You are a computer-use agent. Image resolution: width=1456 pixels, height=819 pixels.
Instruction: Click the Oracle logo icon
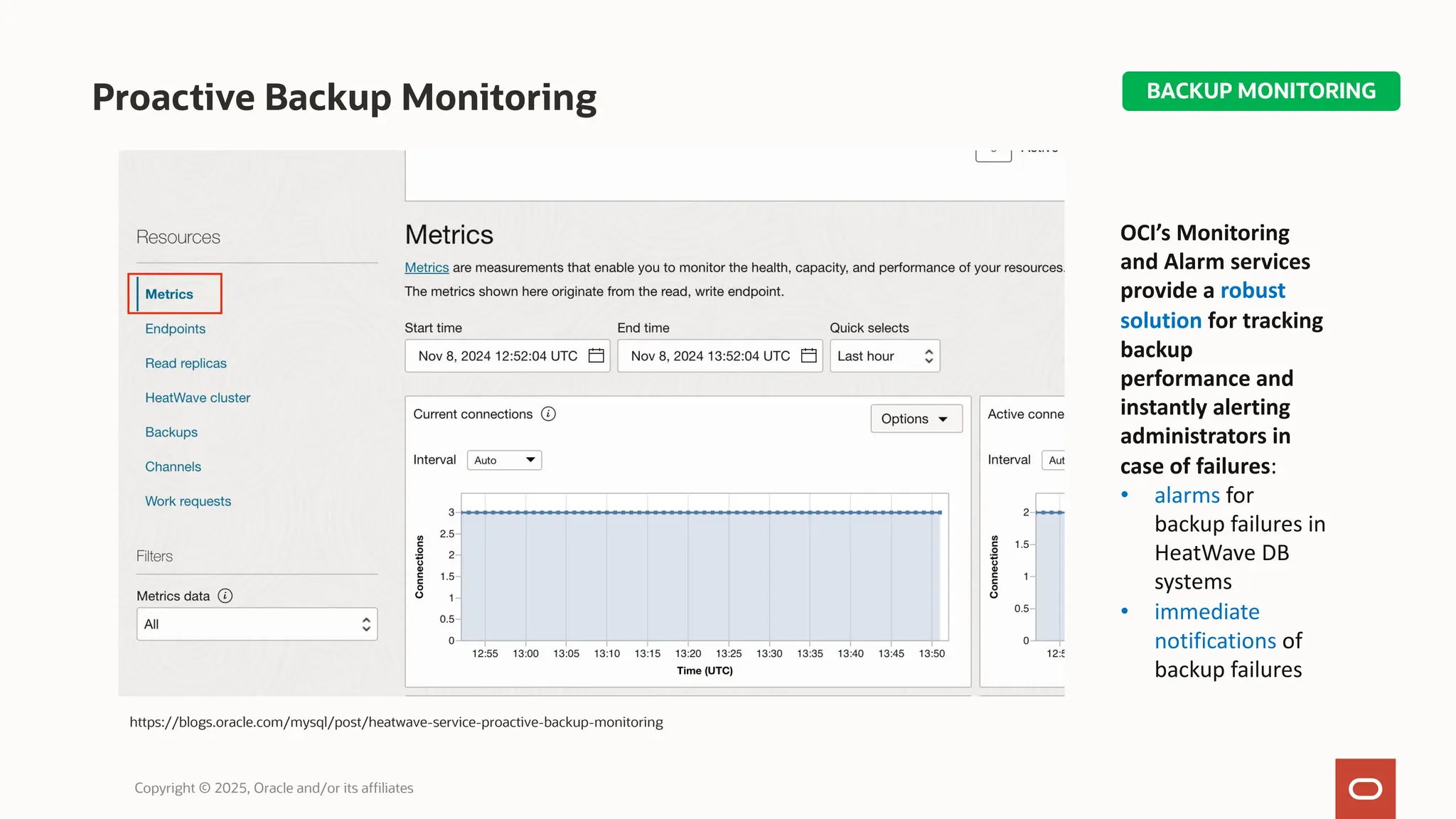pyautogui.click(x=1365, y=788)
